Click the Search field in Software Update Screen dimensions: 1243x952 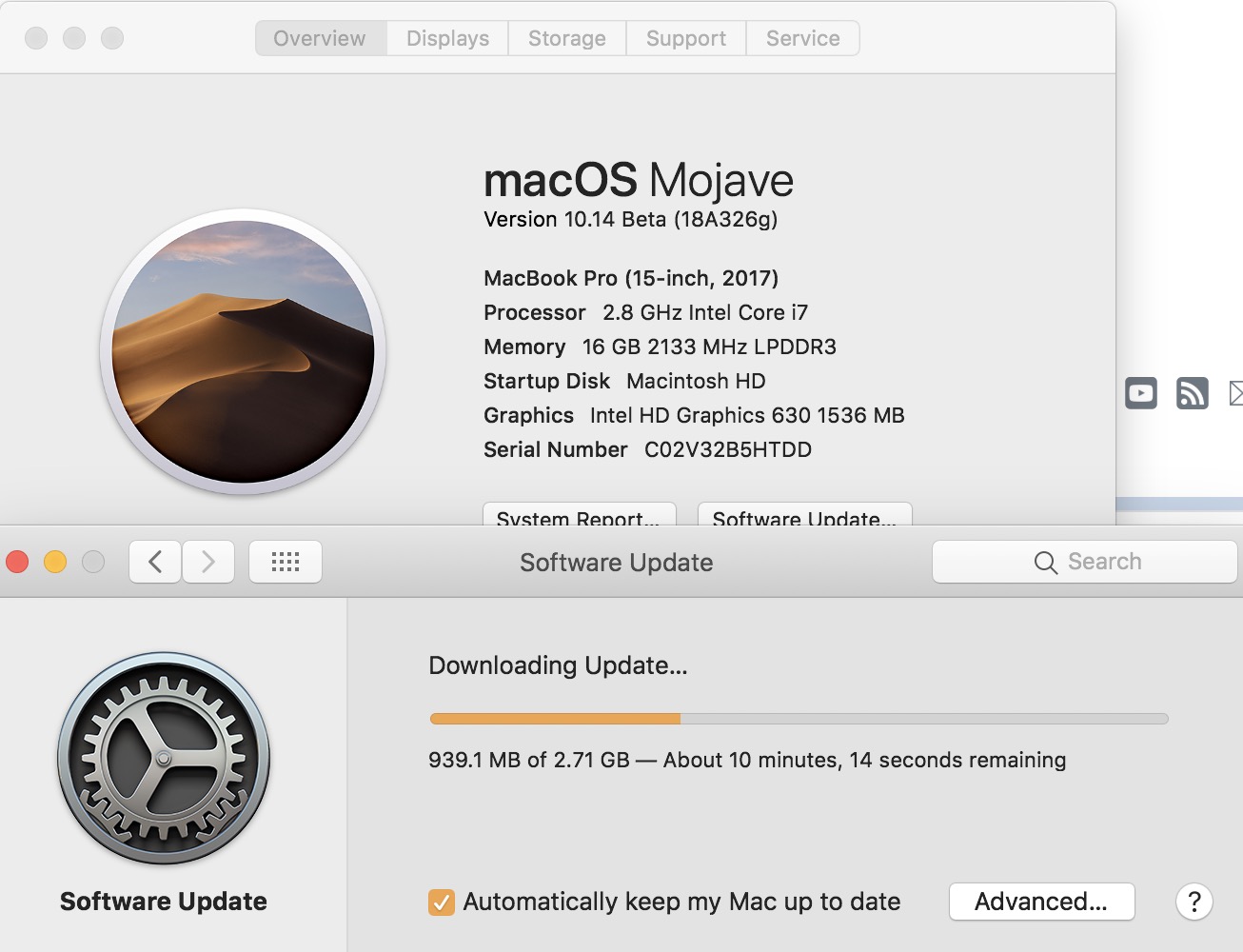[x=1085, y=562]
